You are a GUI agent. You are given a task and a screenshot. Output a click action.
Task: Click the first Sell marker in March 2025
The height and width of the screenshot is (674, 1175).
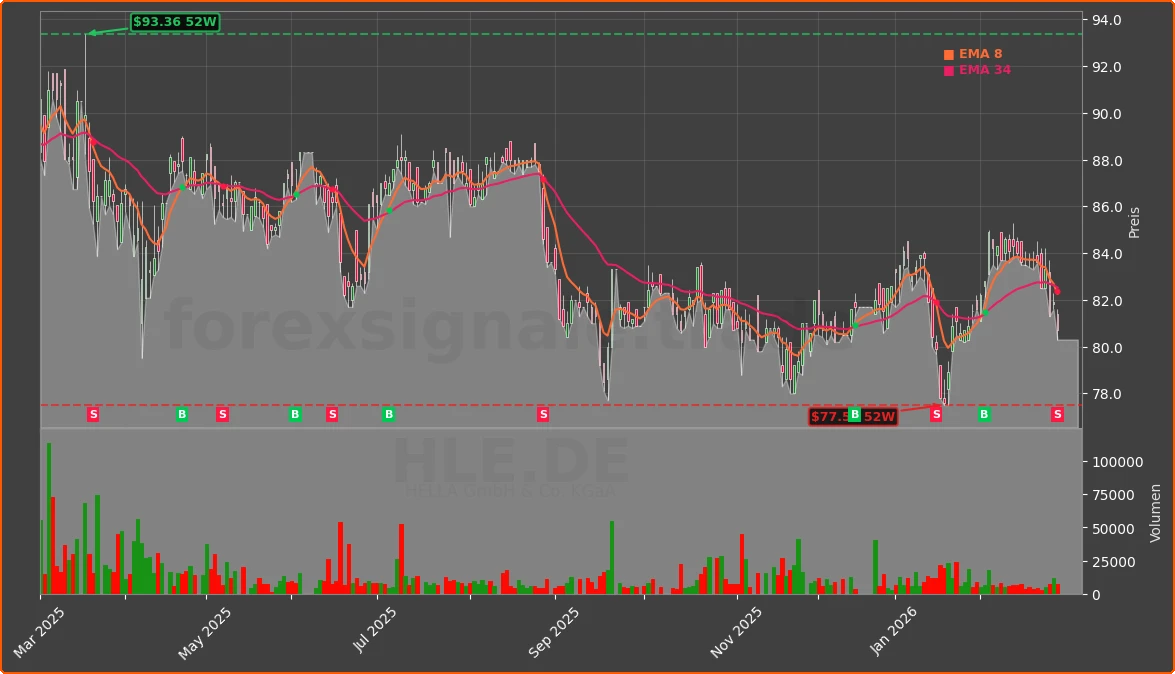coord(93,414)
